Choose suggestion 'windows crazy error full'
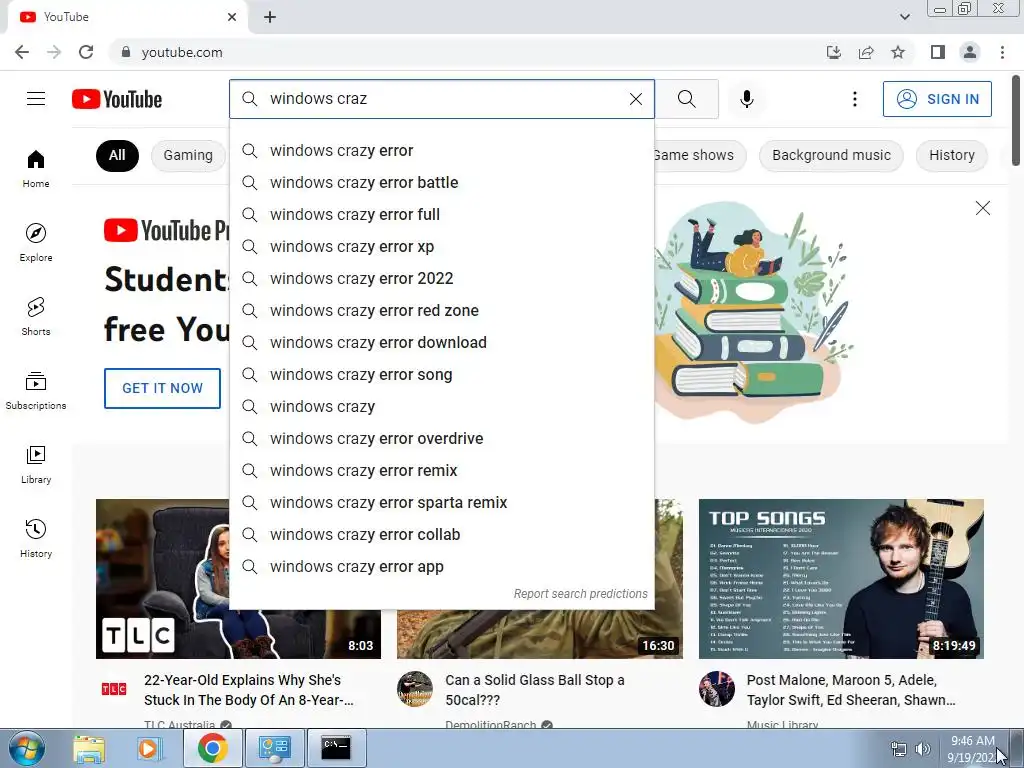This screenshot has width=1024, height=768. click(x=442, y=215)
